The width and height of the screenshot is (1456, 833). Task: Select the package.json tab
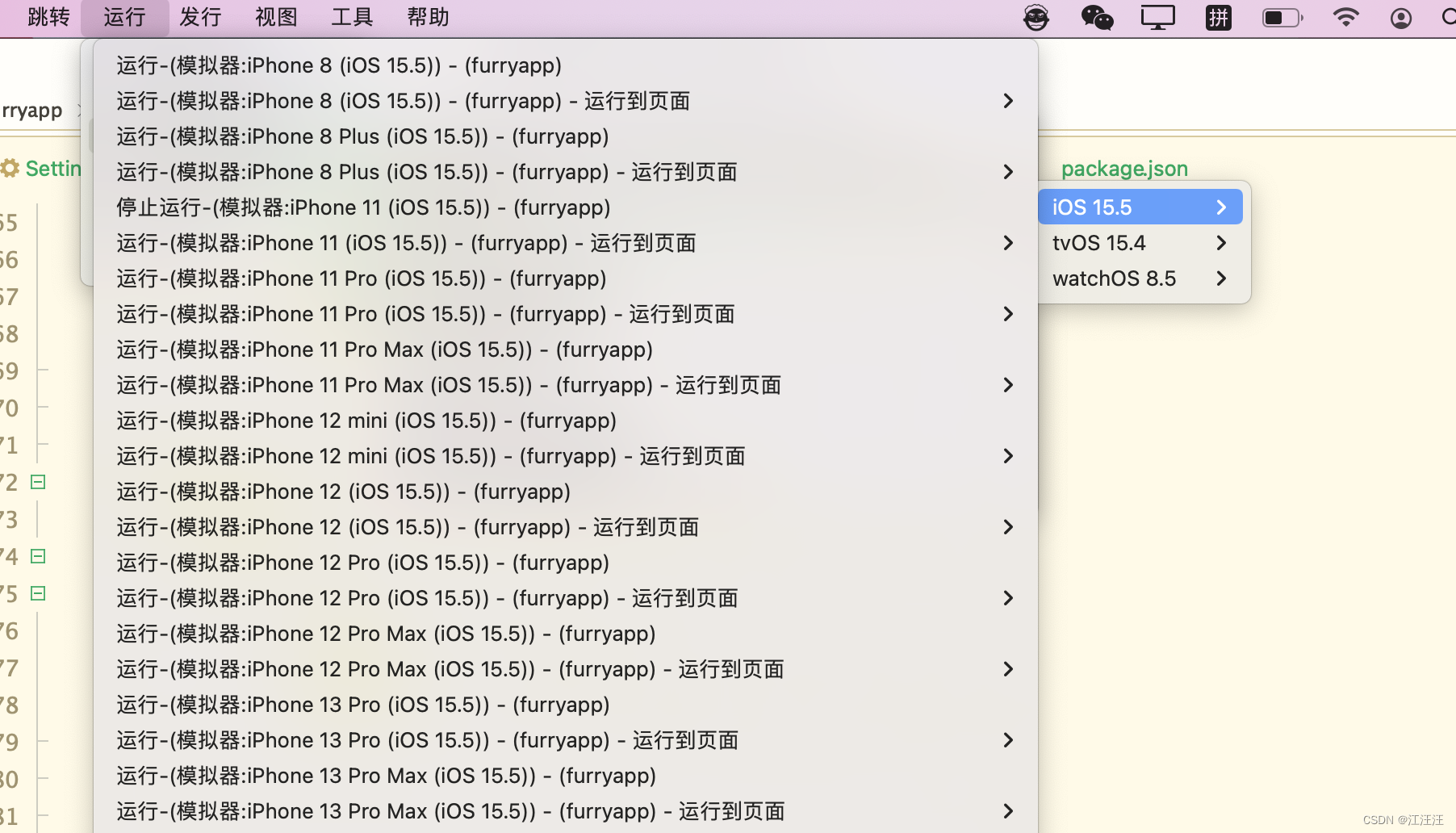click(1124, 169)
